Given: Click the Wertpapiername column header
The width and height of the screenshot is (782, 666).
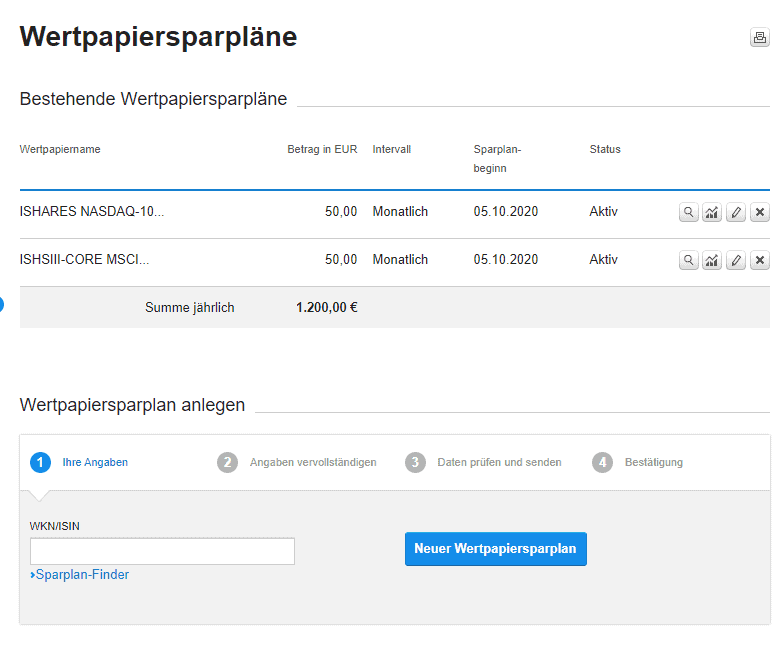Looking at the screenshot, I should (60, 150).
